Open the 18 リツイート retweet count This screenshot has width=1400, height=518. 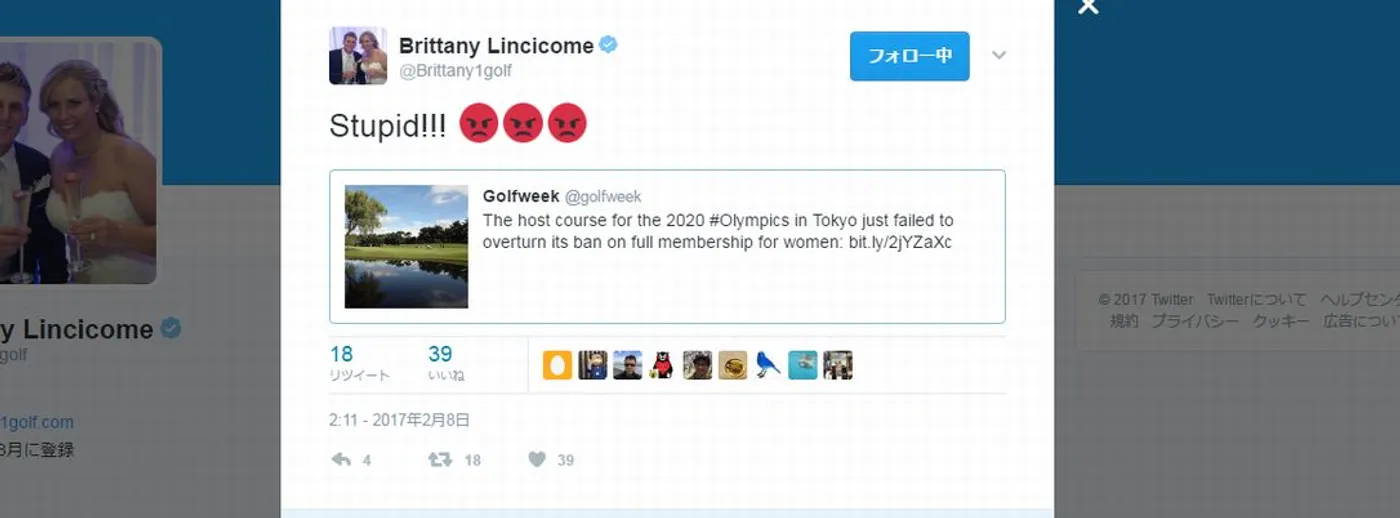[359, 363]
